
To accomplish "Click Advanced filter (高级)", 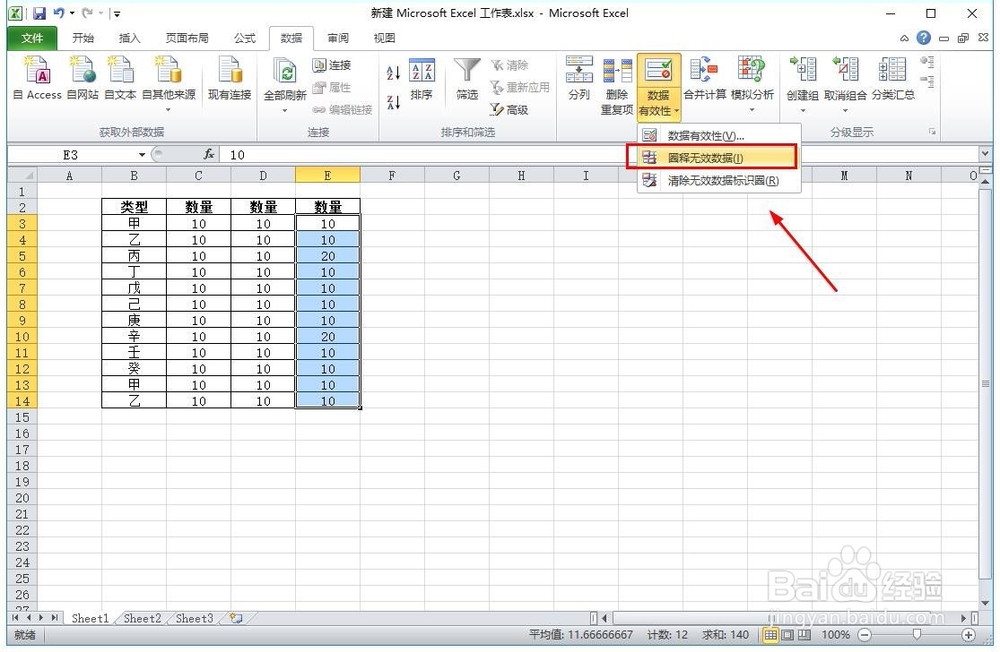I will point(509,110).
